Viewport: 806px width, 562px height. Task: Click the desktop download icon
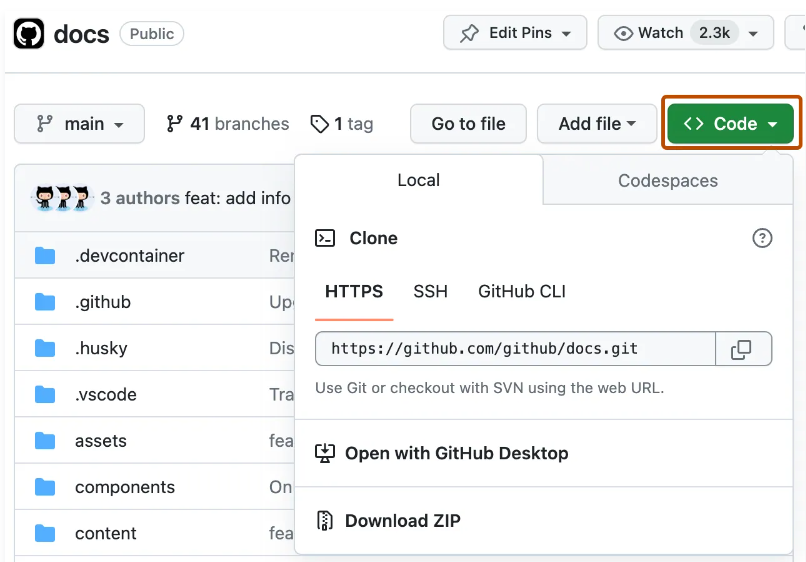pos(325,453)
